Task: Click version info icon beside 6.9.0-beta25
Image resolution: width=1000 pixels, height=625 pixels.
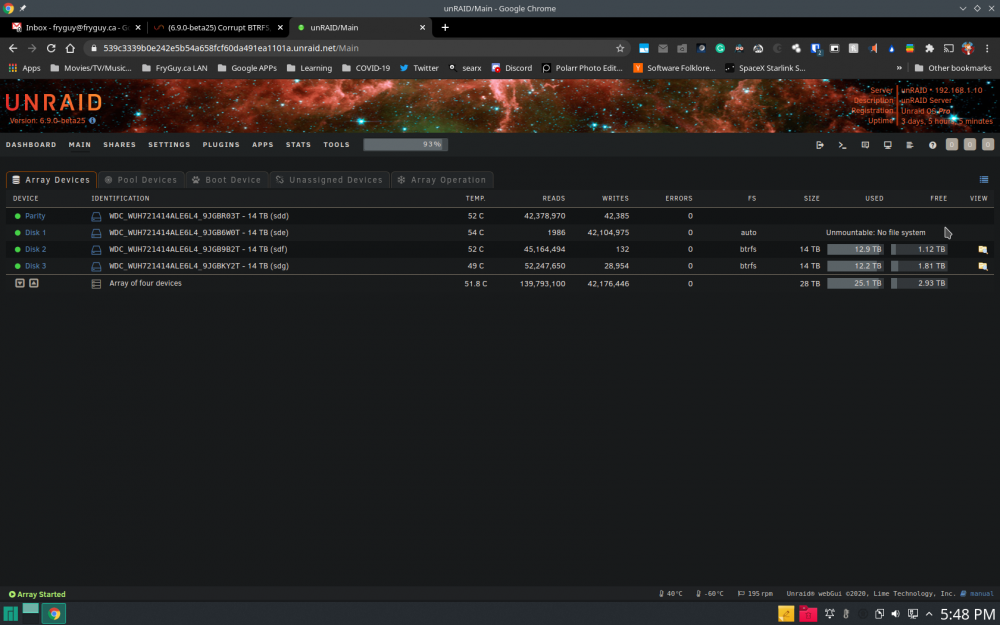Action: click(92, 121)
